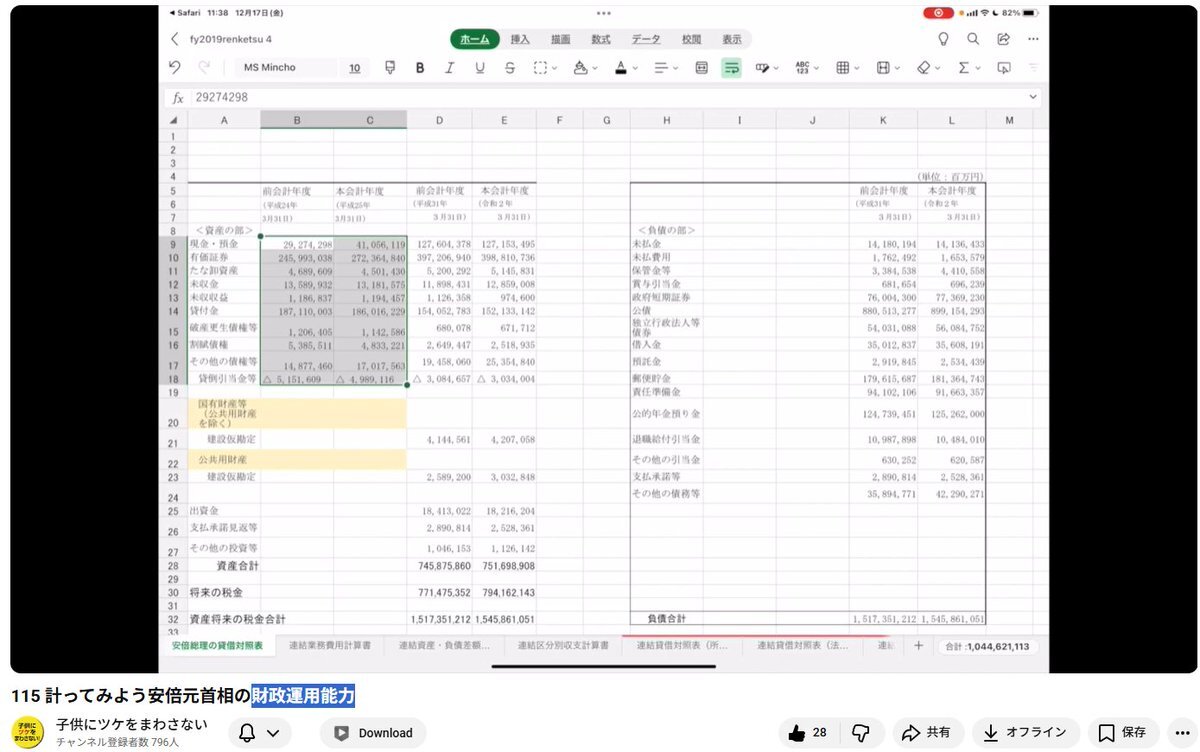Open the 連結業務費用計算書 sheet tab
Screen dimensions: 1200x752
point(329,646)
